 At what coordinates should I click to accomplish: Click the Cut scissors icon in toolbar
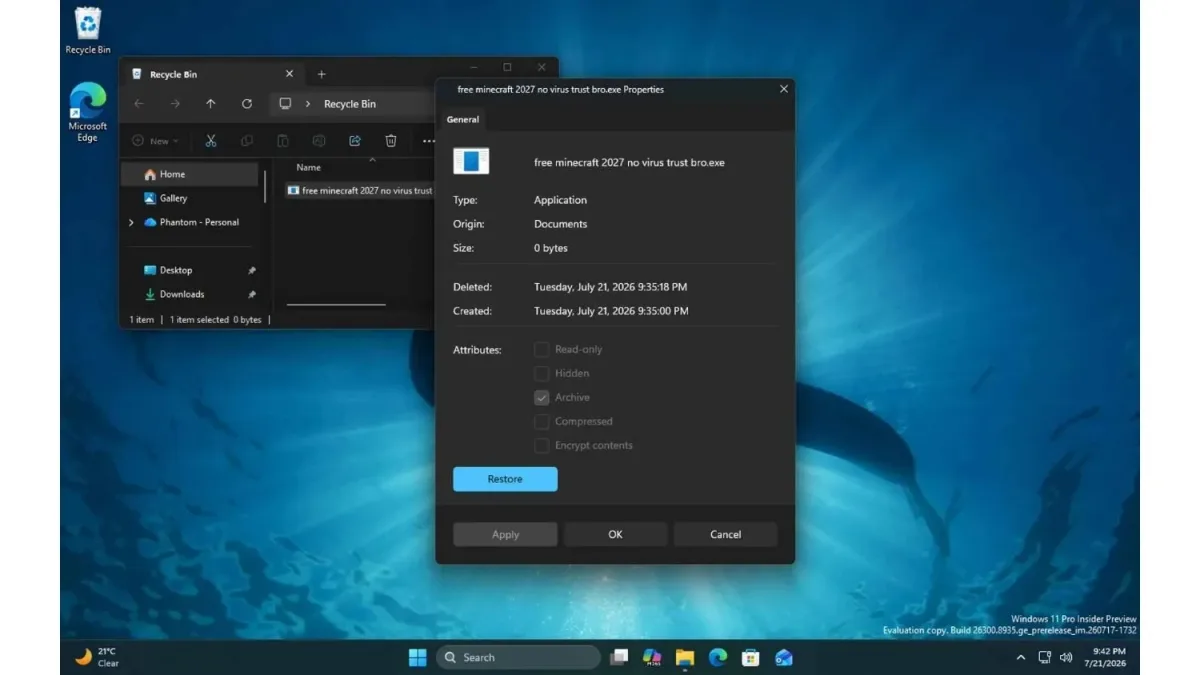tap(210, 141)
